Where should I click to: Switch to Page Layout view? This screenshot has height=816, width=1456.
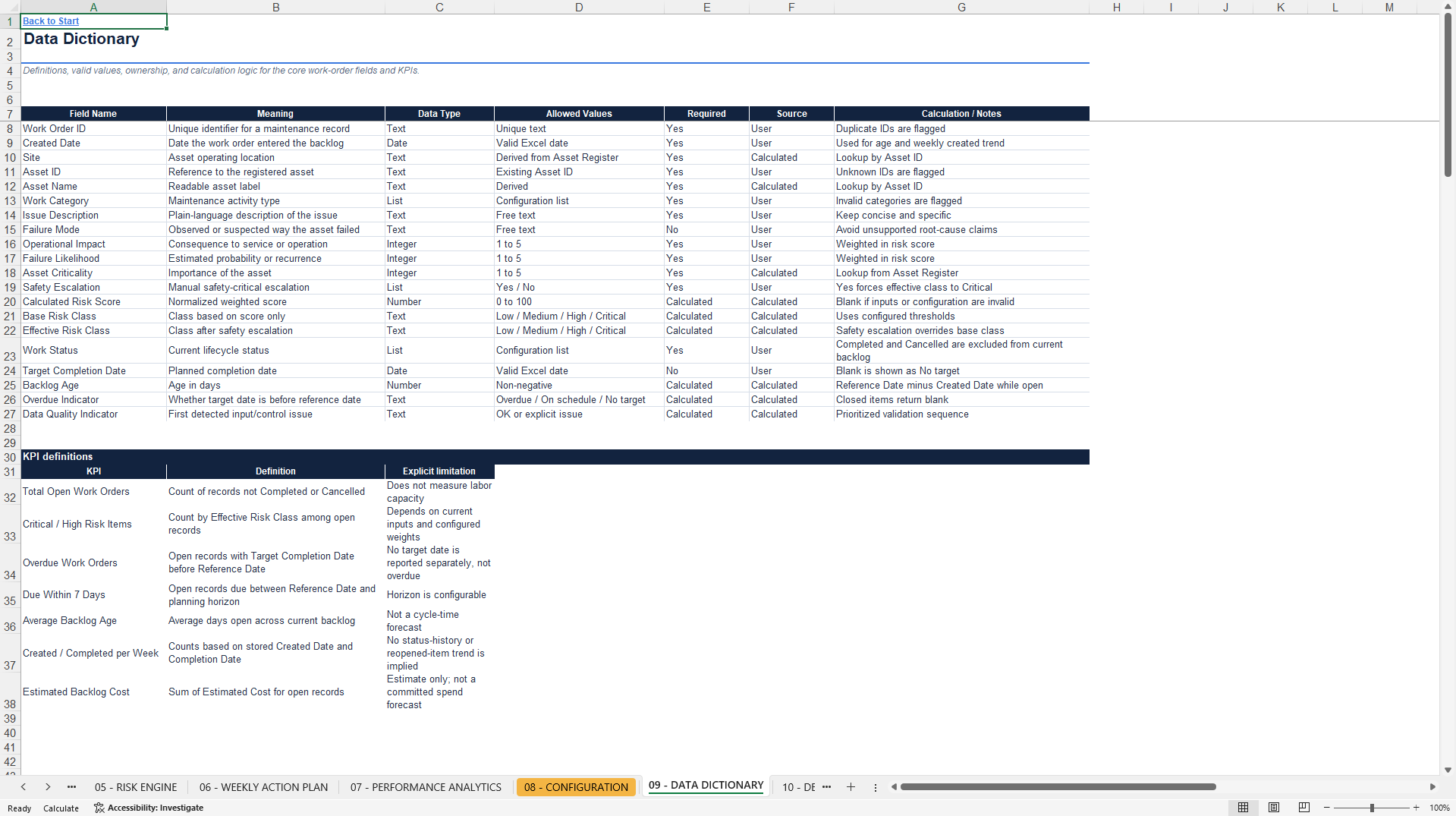1274,808
